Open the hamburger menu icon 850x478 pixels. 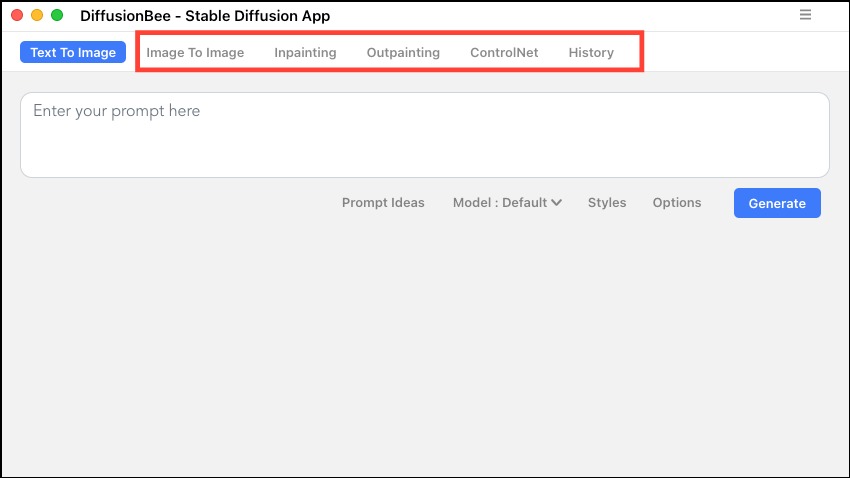coord(805,15)
